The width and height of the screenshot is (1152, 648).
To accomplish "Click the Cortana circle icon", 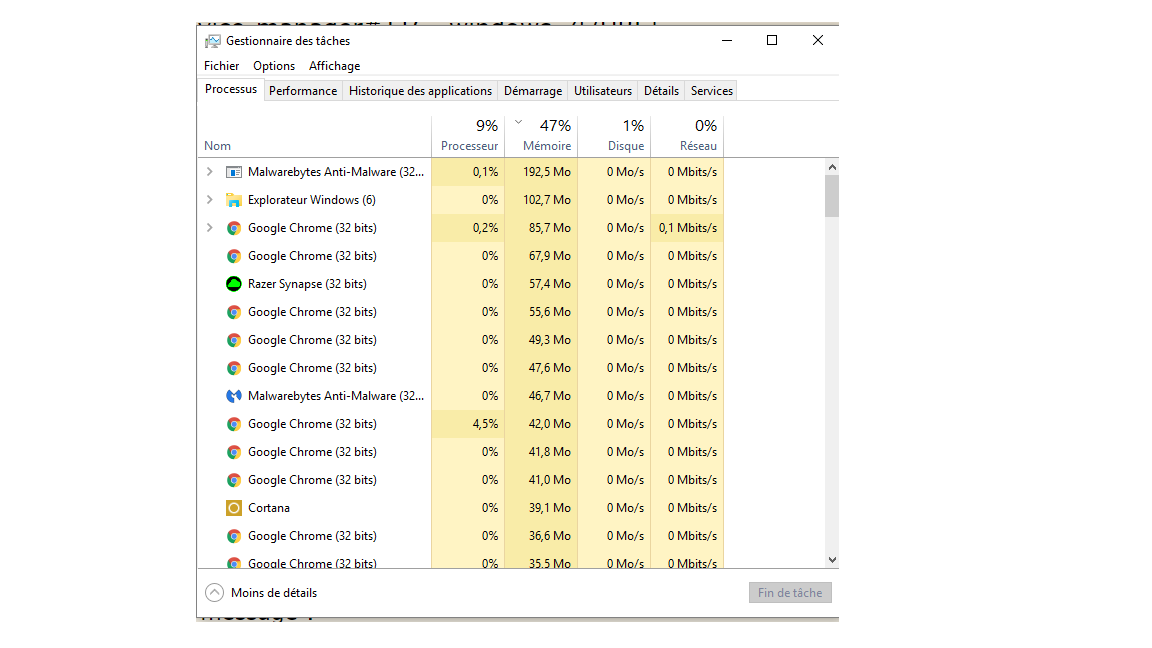I will 234,508.
